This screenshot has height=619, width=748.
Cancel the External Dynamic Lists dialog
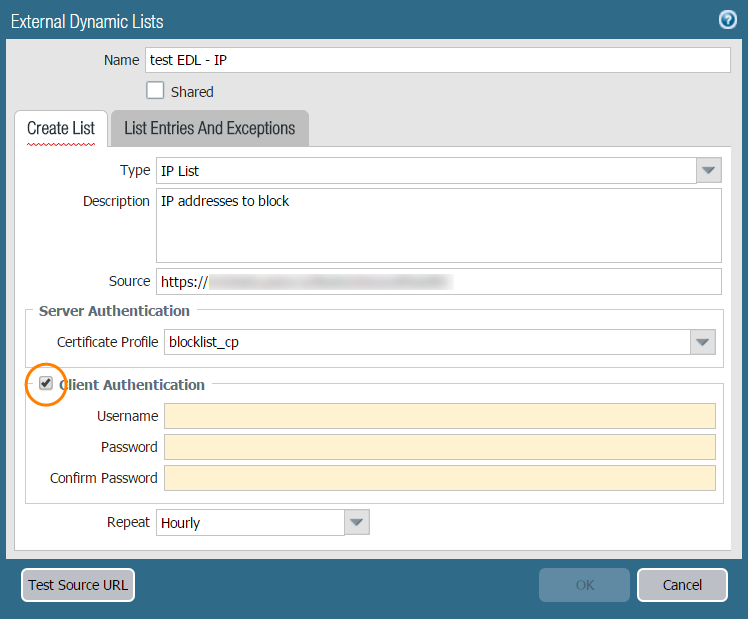pos(682,585)
